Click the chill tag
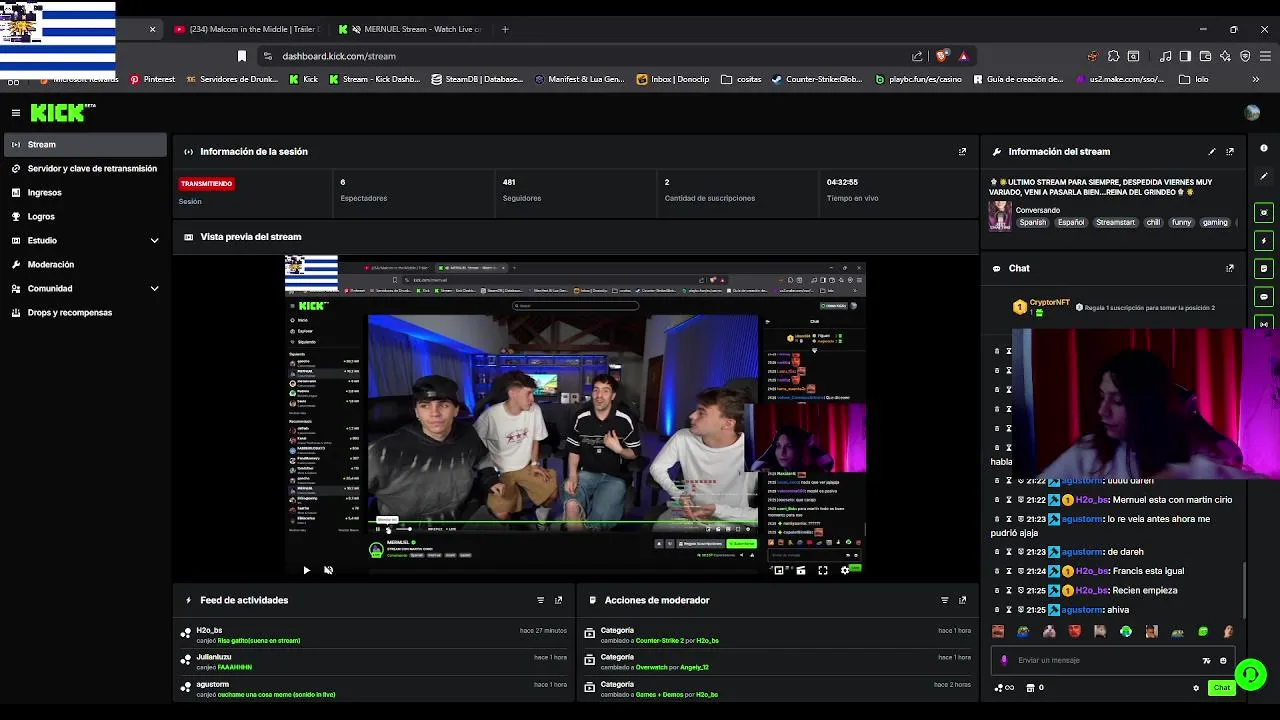This screenshot has height=720, width=1280. (x=1153, y=223)
